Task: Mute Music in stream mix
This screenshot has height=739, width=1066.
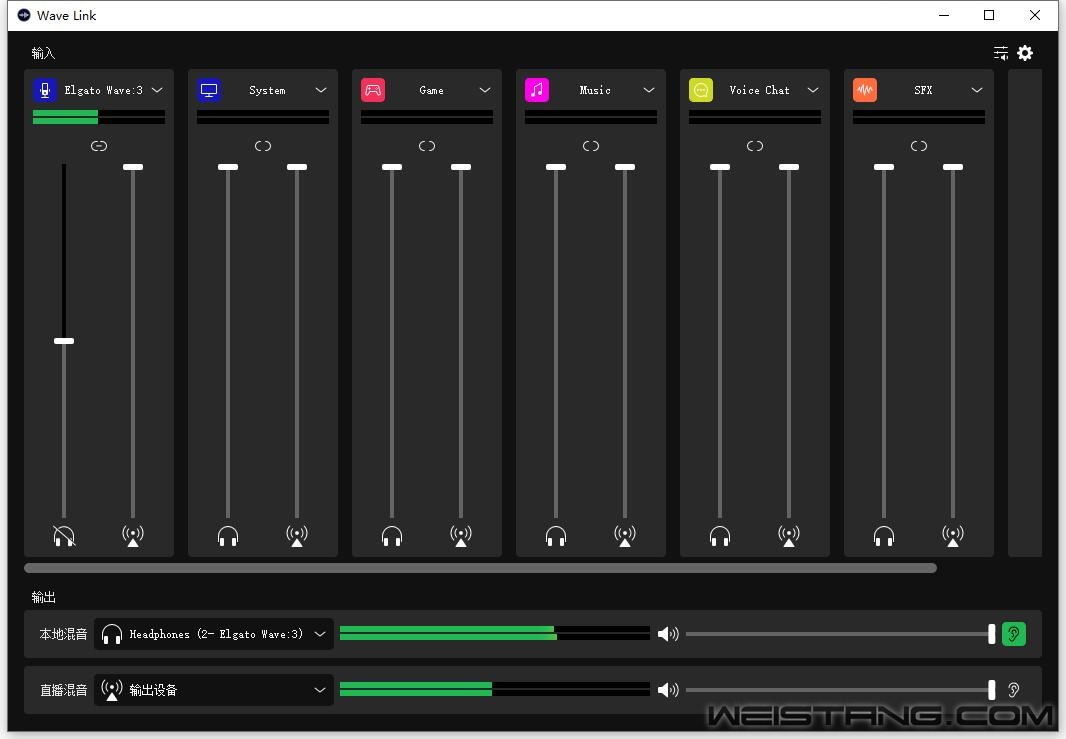Action: (625, 536)
